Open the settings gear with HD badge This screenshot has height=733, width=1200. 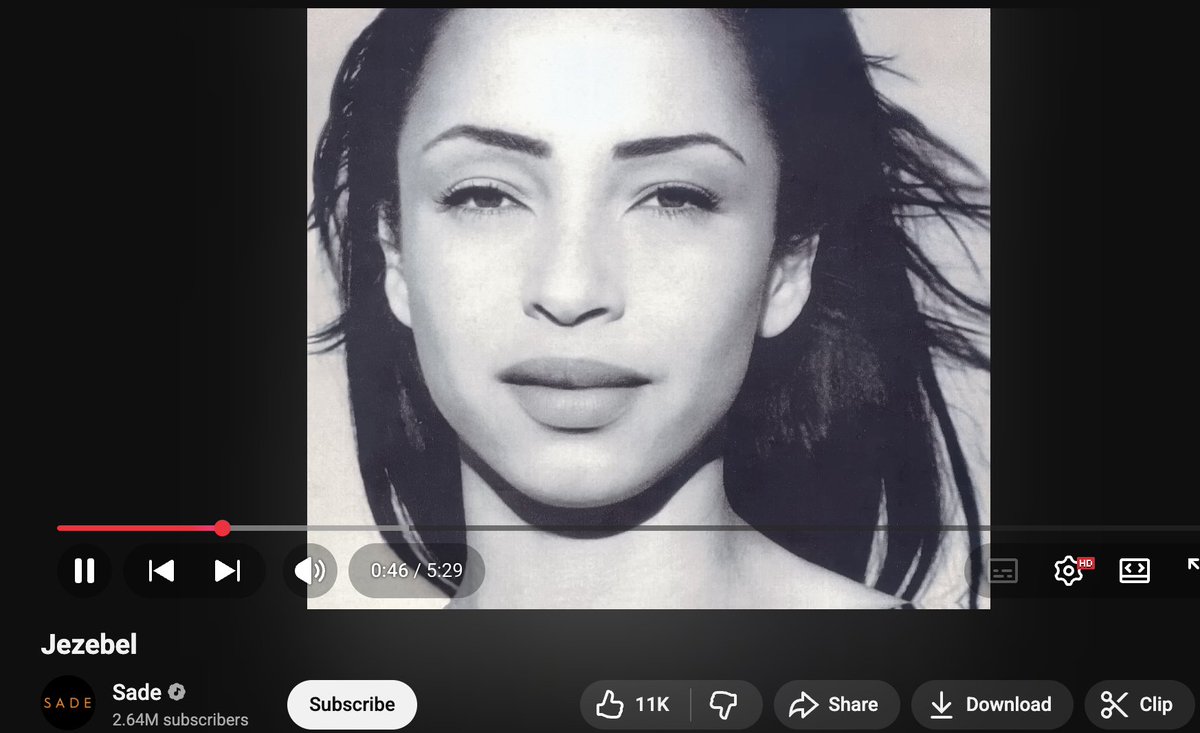point(1070,570)
